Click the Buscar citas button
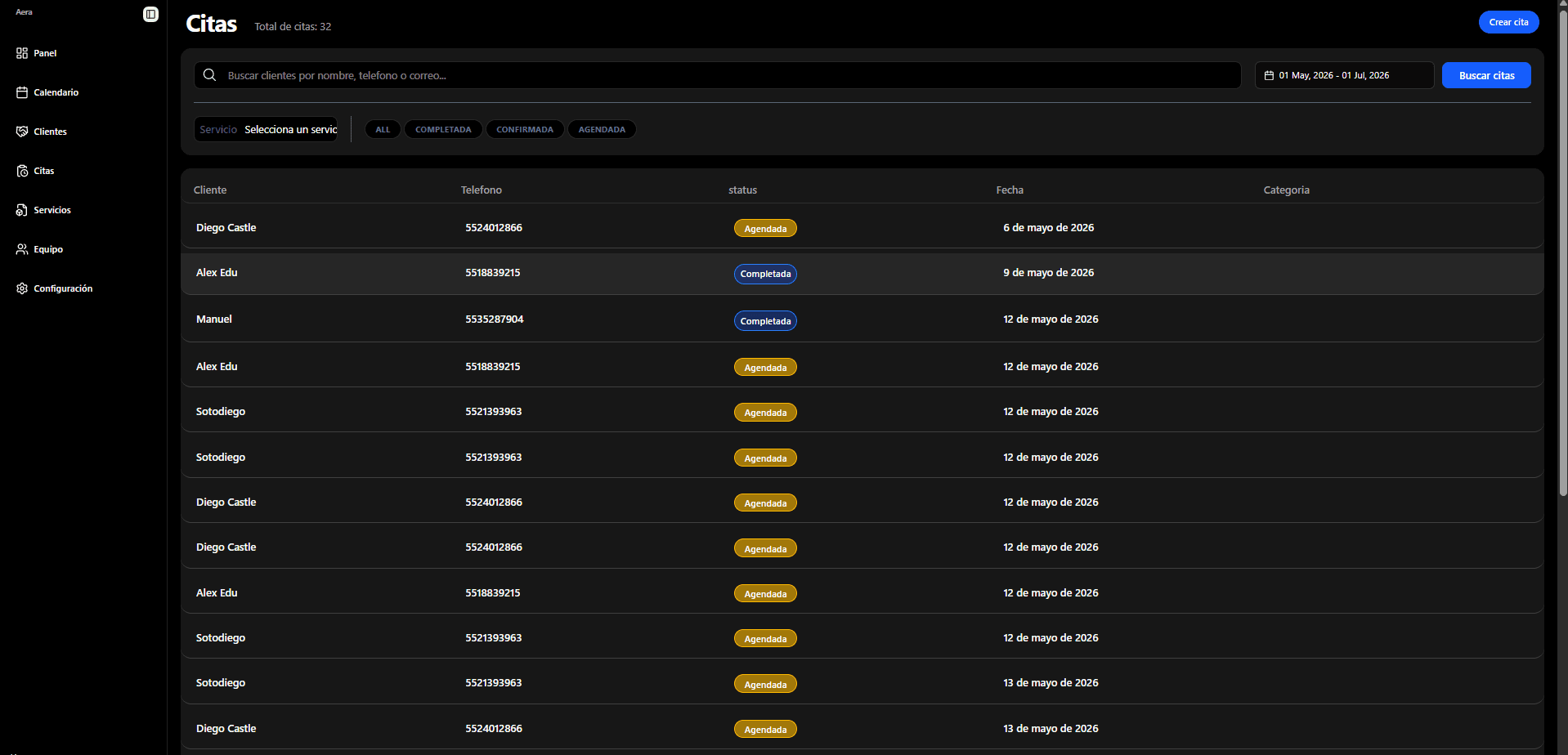1568x755 pixels. (1486, 75)
